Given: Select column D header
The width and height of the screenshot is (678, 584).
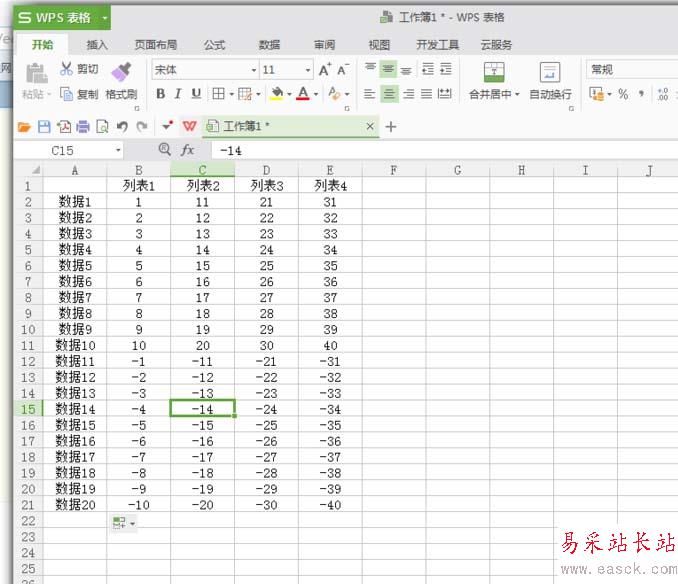Looking at the screenshot, I should [x=266, y=170].
